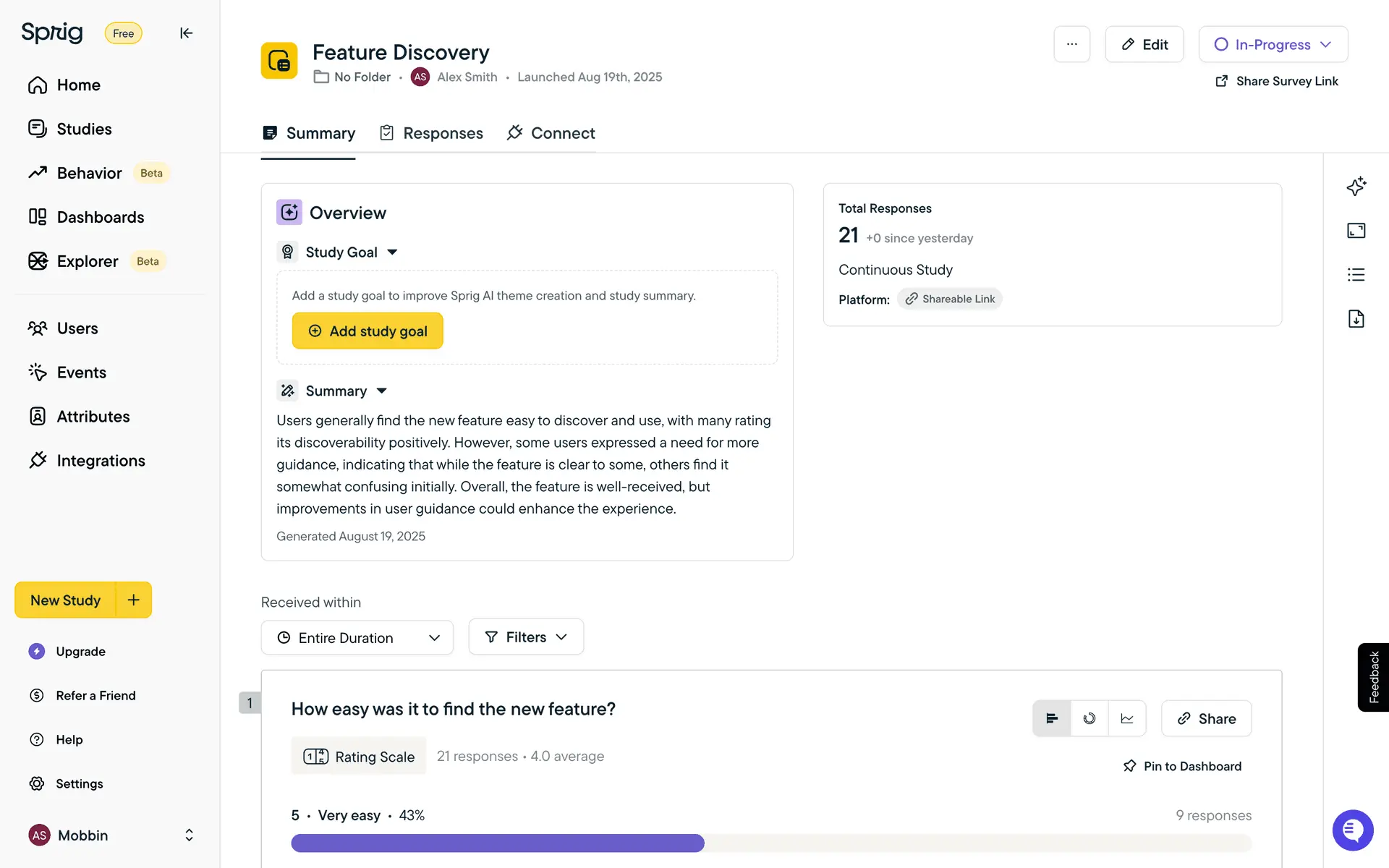Click the export download file icon
The height and width of the screenshot is (868, 1389).
(1356, 319)
